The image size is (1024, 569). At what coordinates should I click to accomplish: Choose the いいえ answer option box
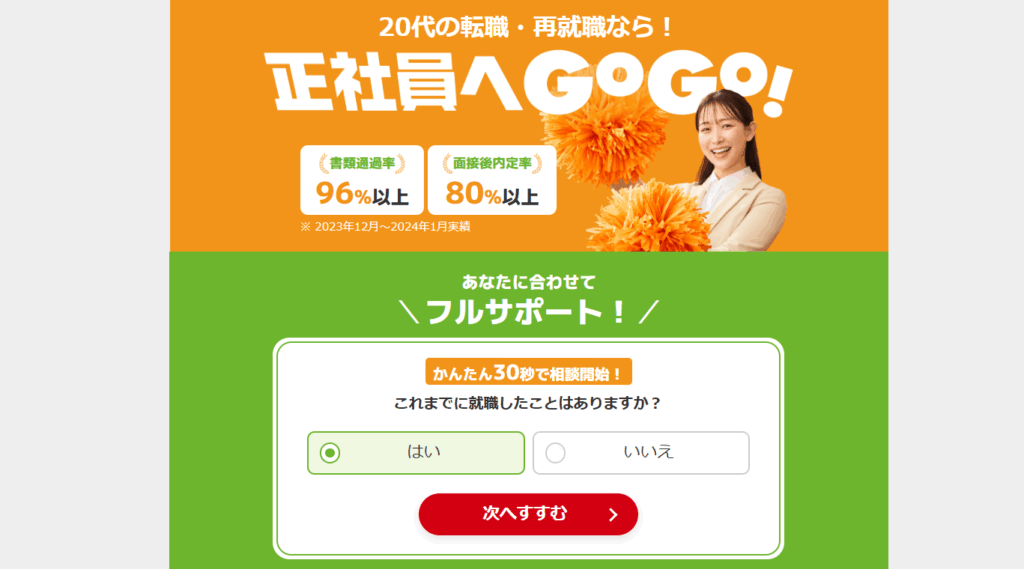(641, 453)
